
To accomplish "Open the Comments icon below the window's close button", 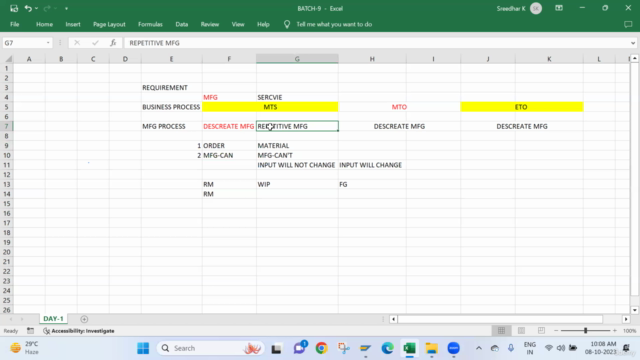I will click(628, 24).
